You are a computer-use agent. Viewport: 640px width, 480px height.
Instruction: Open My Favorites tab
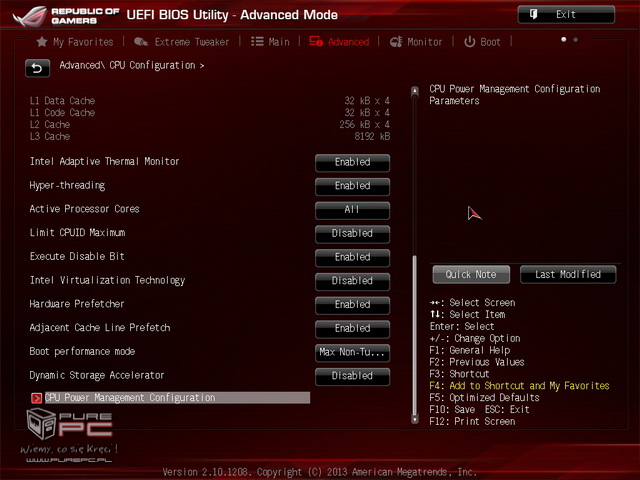click(x=75, y=42)
